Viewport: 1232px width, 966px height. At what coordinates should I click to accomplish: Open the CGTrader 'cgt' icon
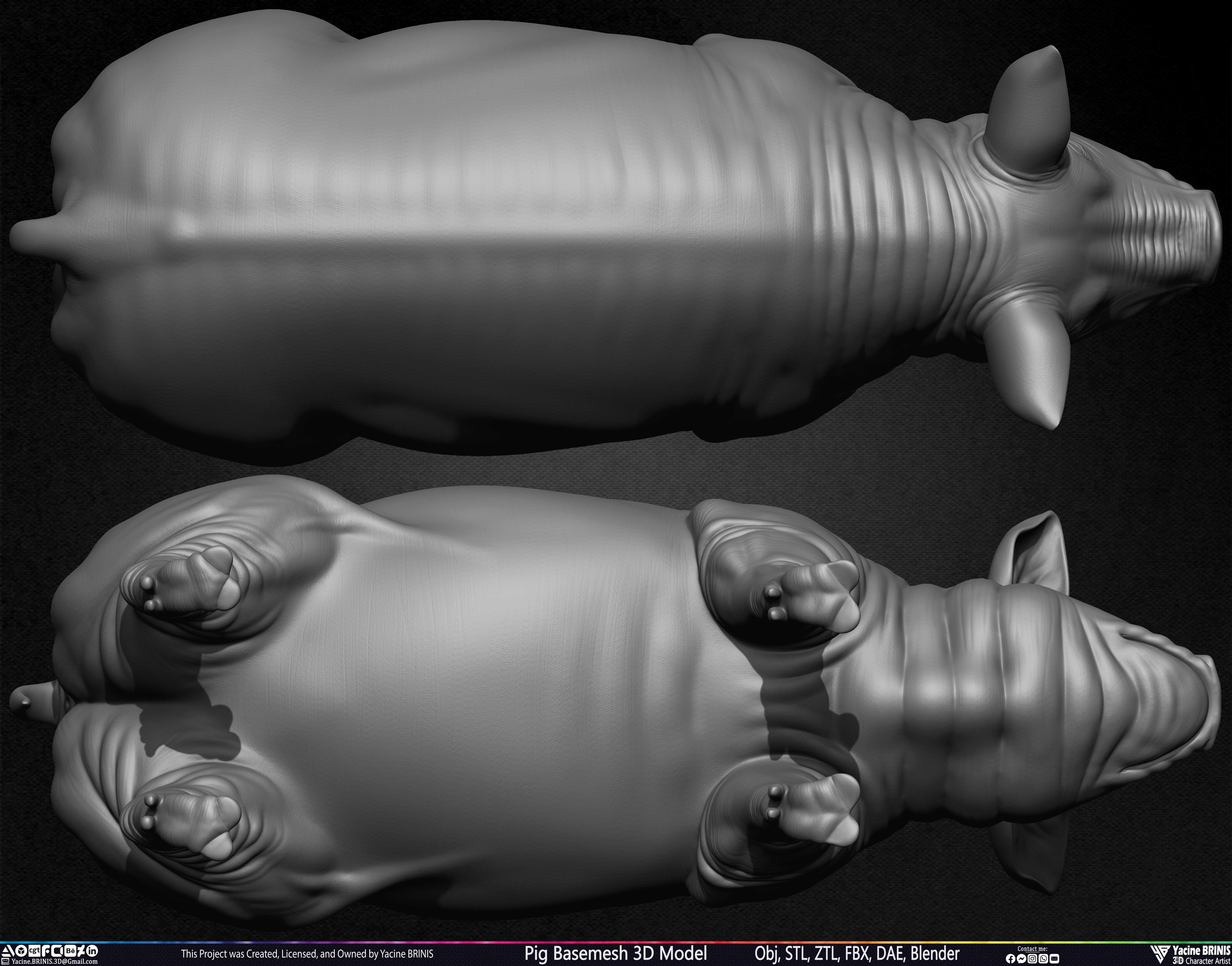click(x=35, y=951)
